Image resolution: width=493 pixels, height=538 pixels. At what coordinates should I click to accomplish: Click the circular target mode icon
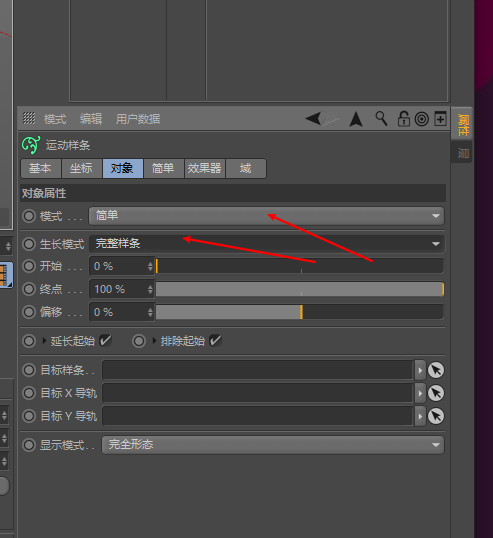pyautogui.click(x=422, y=119)
